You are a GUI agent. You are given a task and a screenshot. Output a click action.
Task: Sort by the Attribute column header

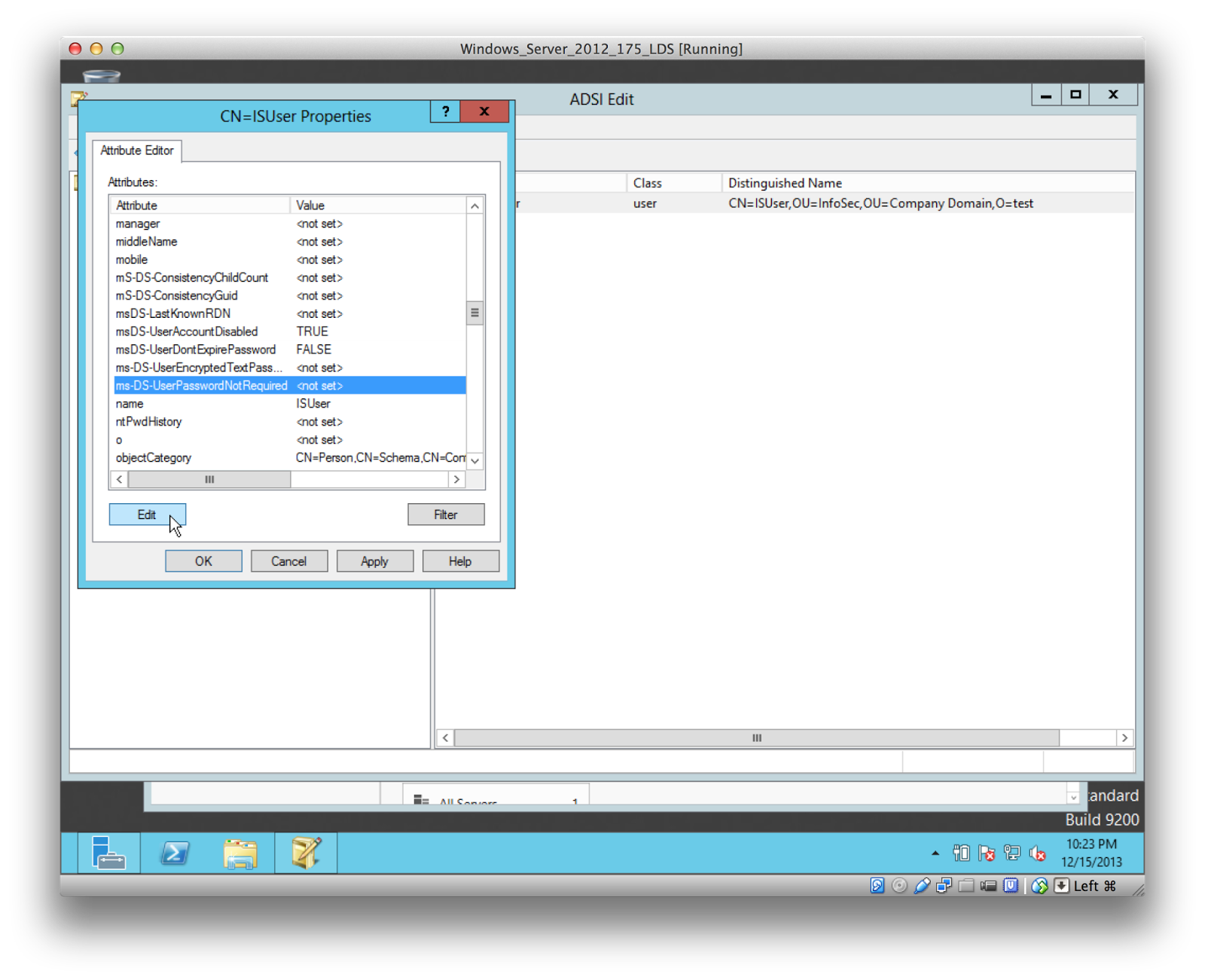point(200,205)
